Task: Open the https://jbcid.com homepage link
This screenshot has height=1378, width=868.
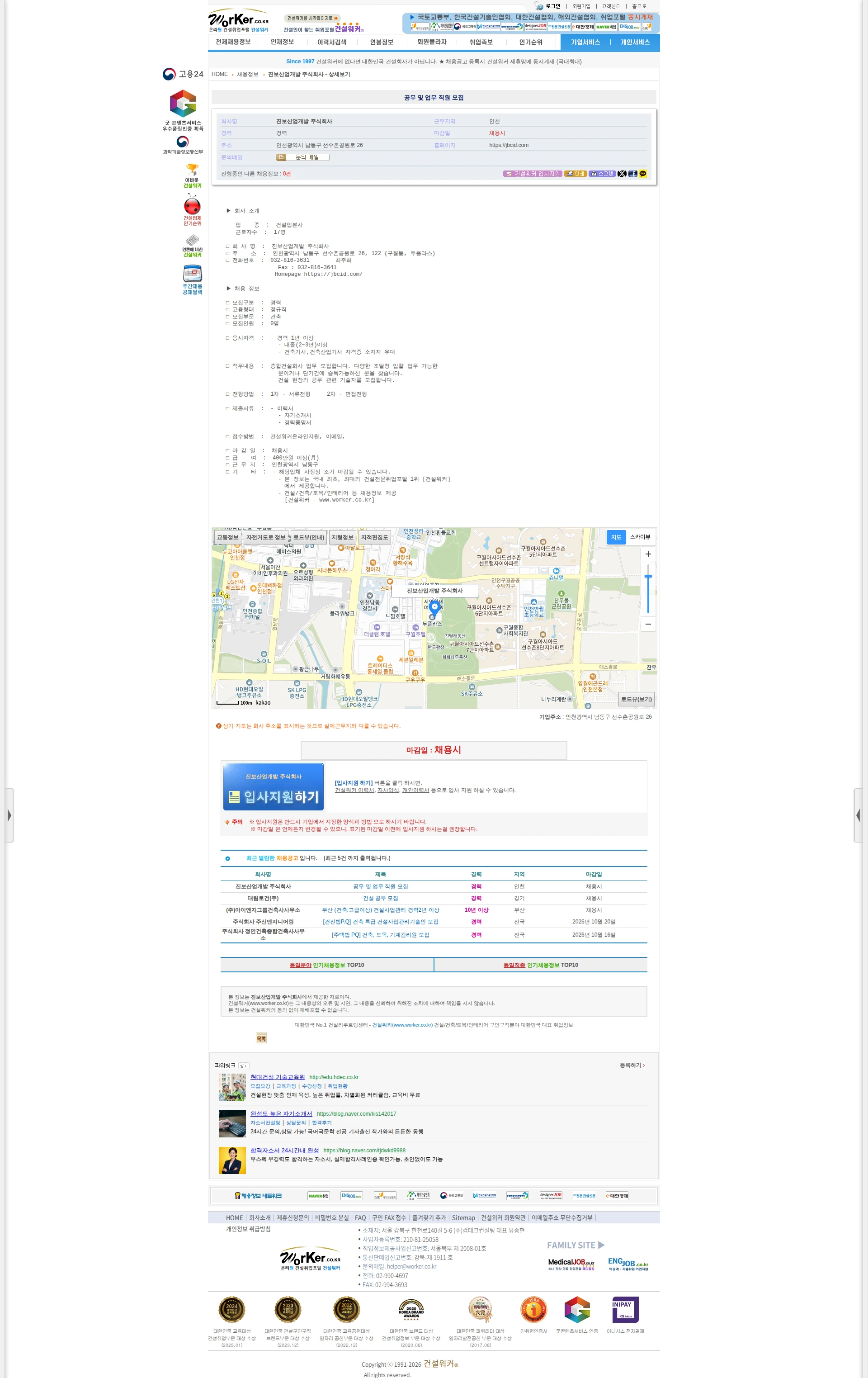Action: click(x=509, y=145)
